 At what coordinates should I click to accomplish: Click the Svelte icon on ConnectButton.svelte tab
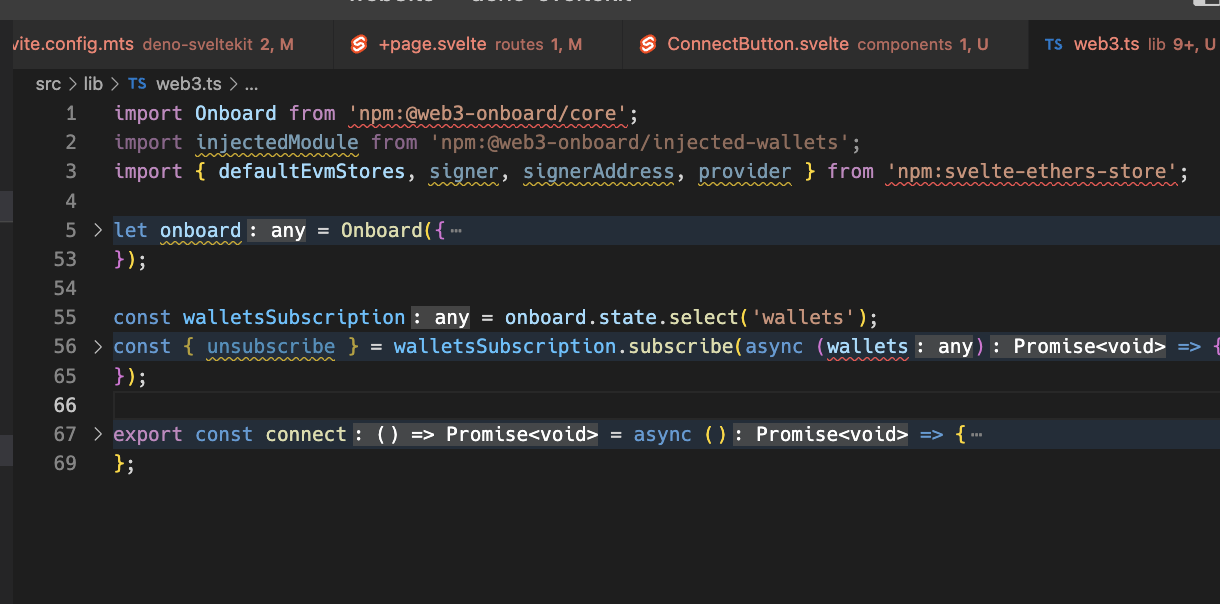tap(649, 44)
